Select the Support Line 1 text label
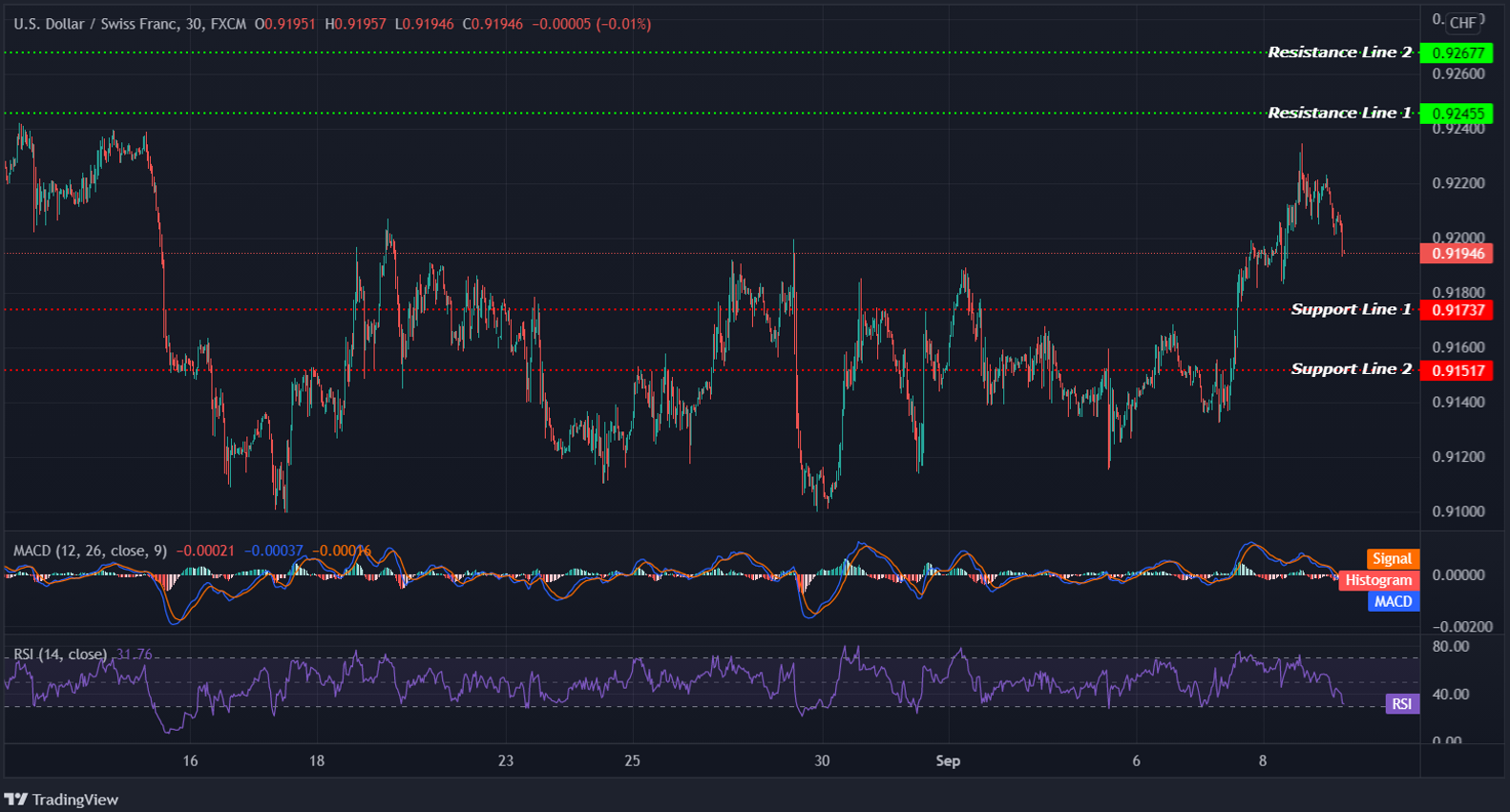This screenshot has height=812, width=1510. 1351,309
